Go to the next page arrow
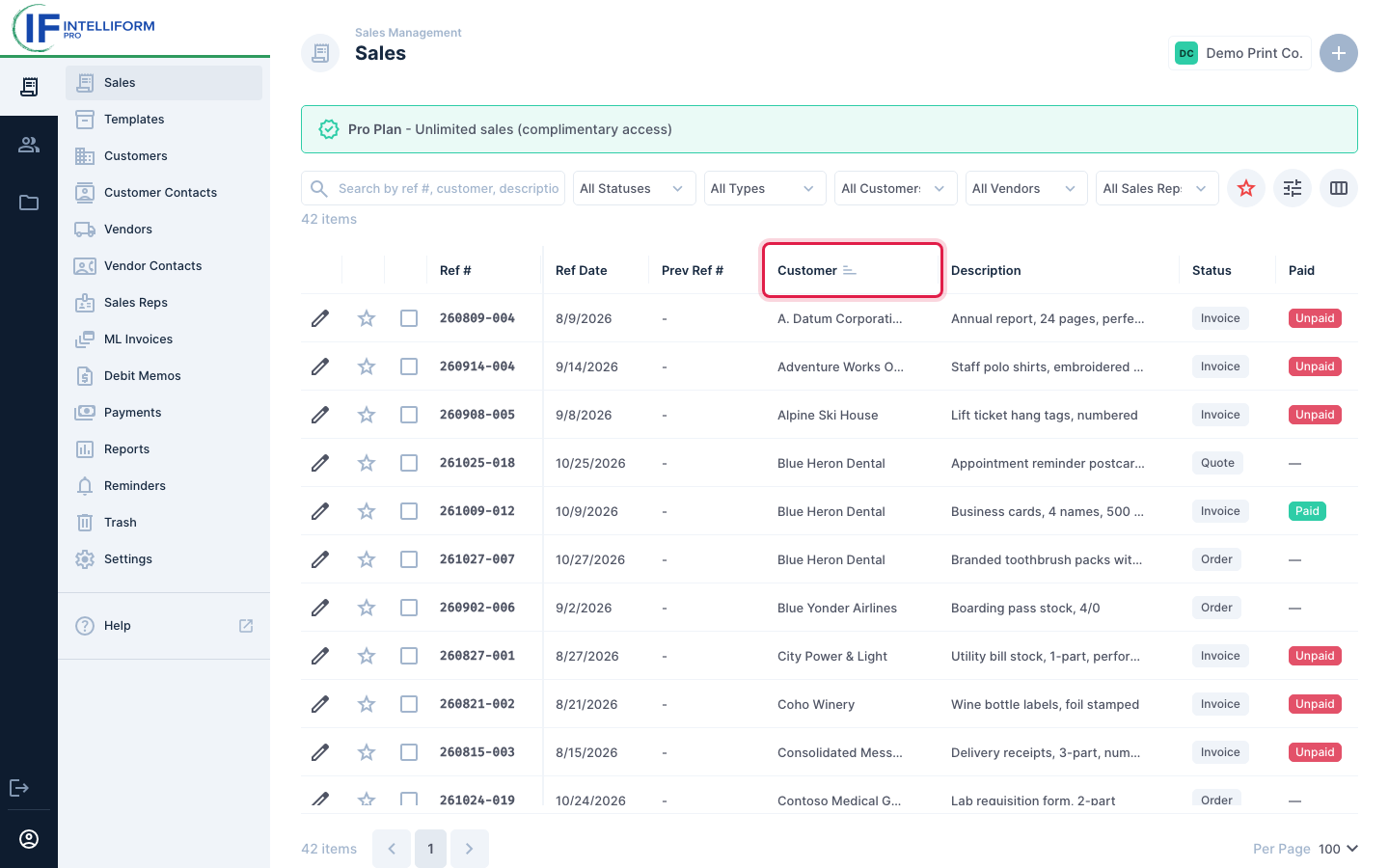The height and width of the screenshot is (868, 1389). (x=470, y=849)
